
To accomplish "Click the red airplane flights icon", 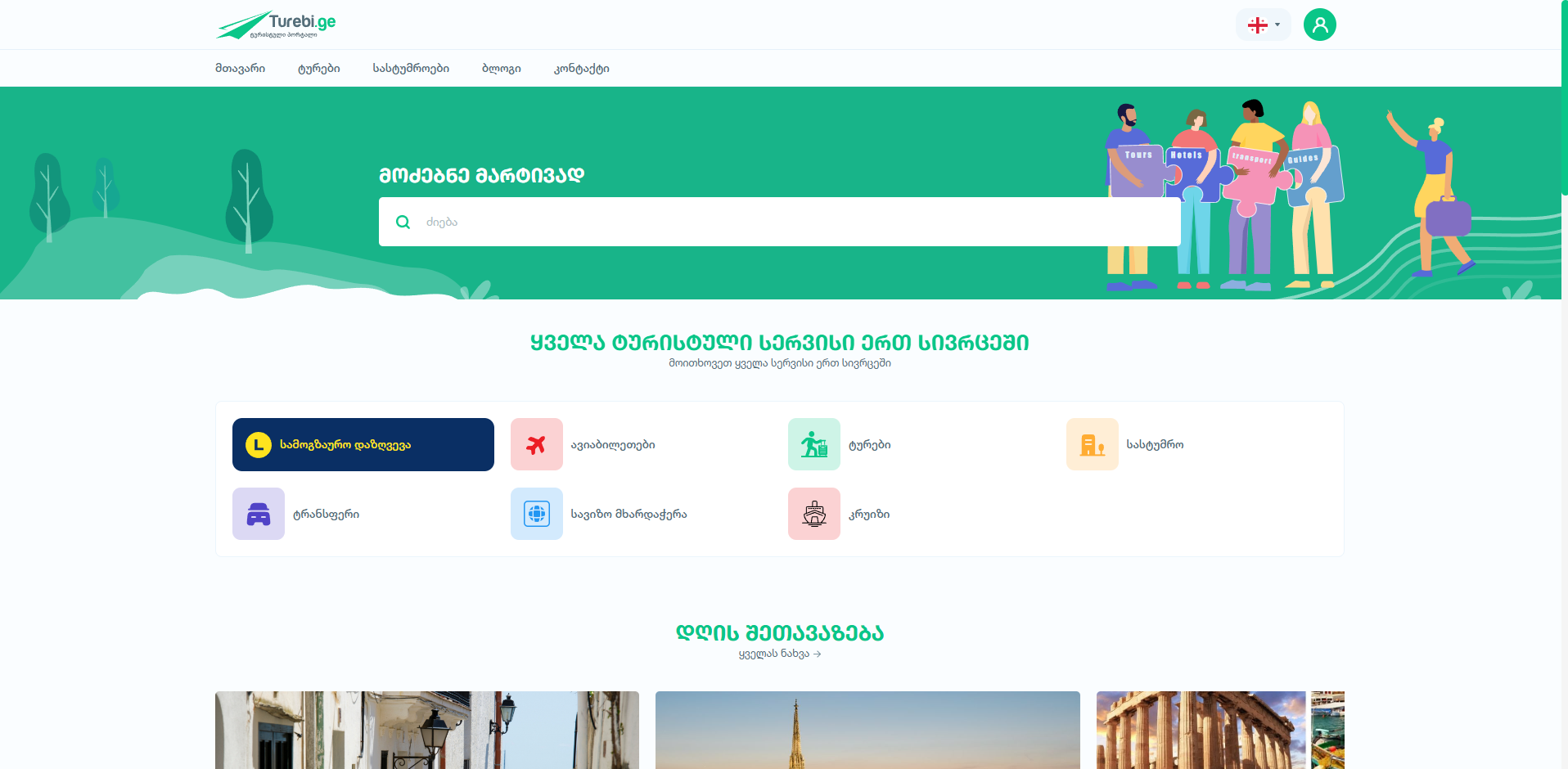I will [536, 444].
